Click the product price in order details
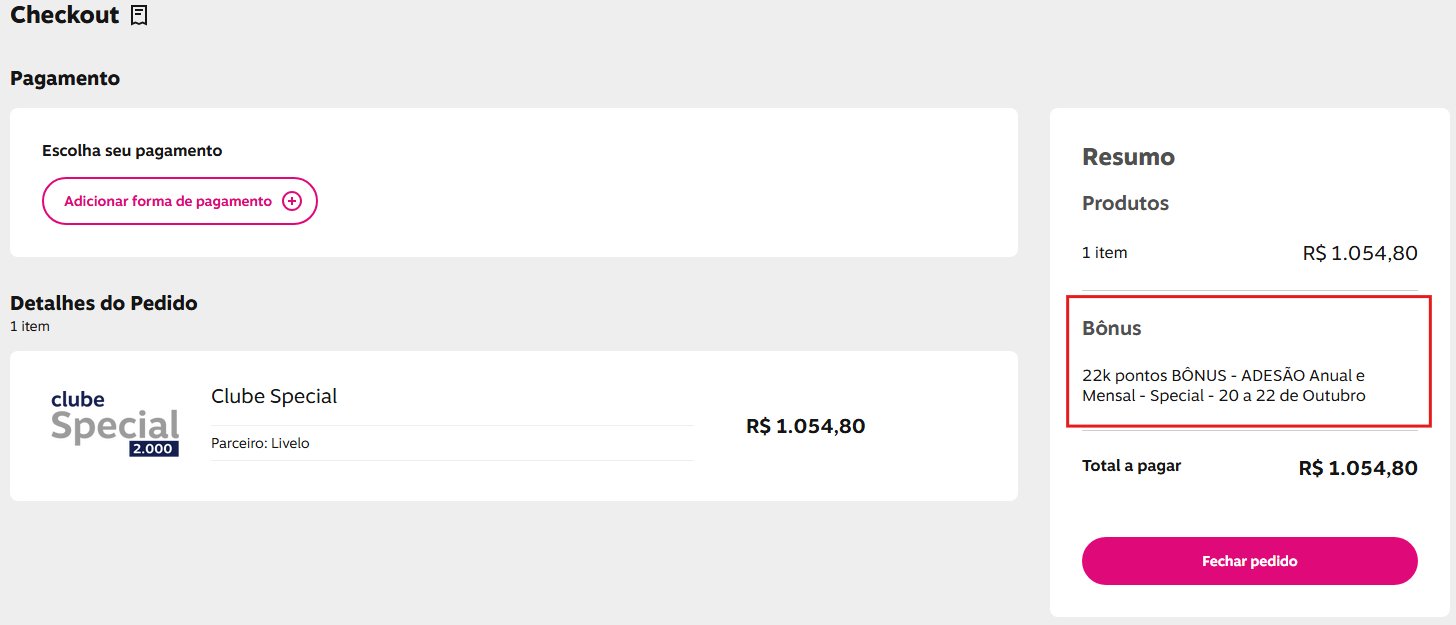 coord(805,426)
